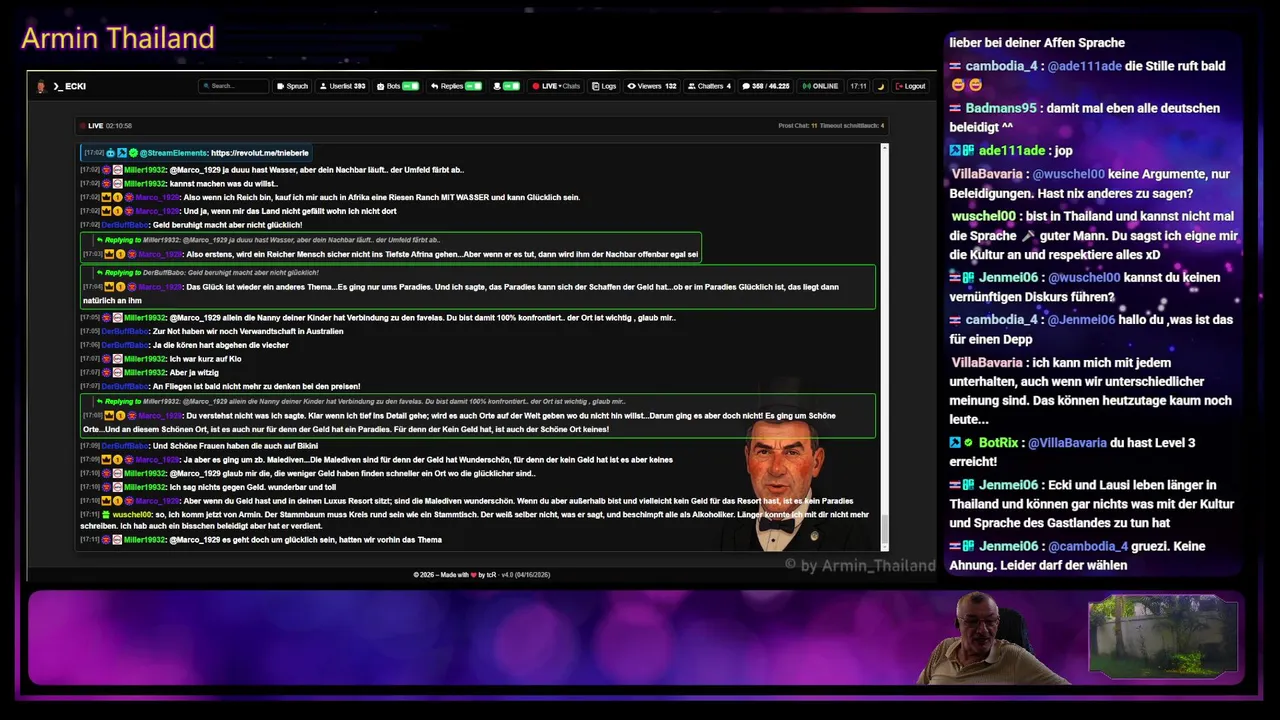The image size is (1280, 720).
Task: Click the LIVE 02:10:58 uptime text
Action: pos(110,126)
